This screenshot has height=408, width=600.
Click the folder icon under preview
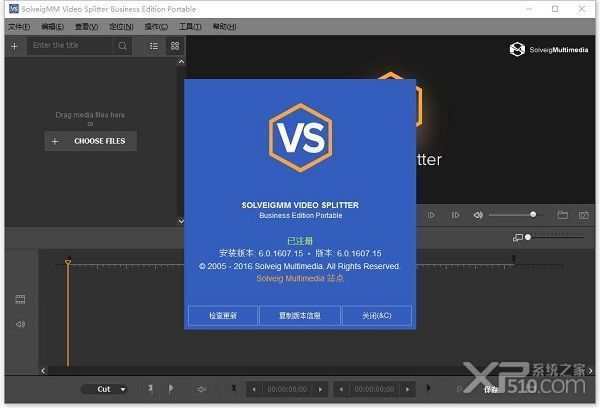click(562, 215)
